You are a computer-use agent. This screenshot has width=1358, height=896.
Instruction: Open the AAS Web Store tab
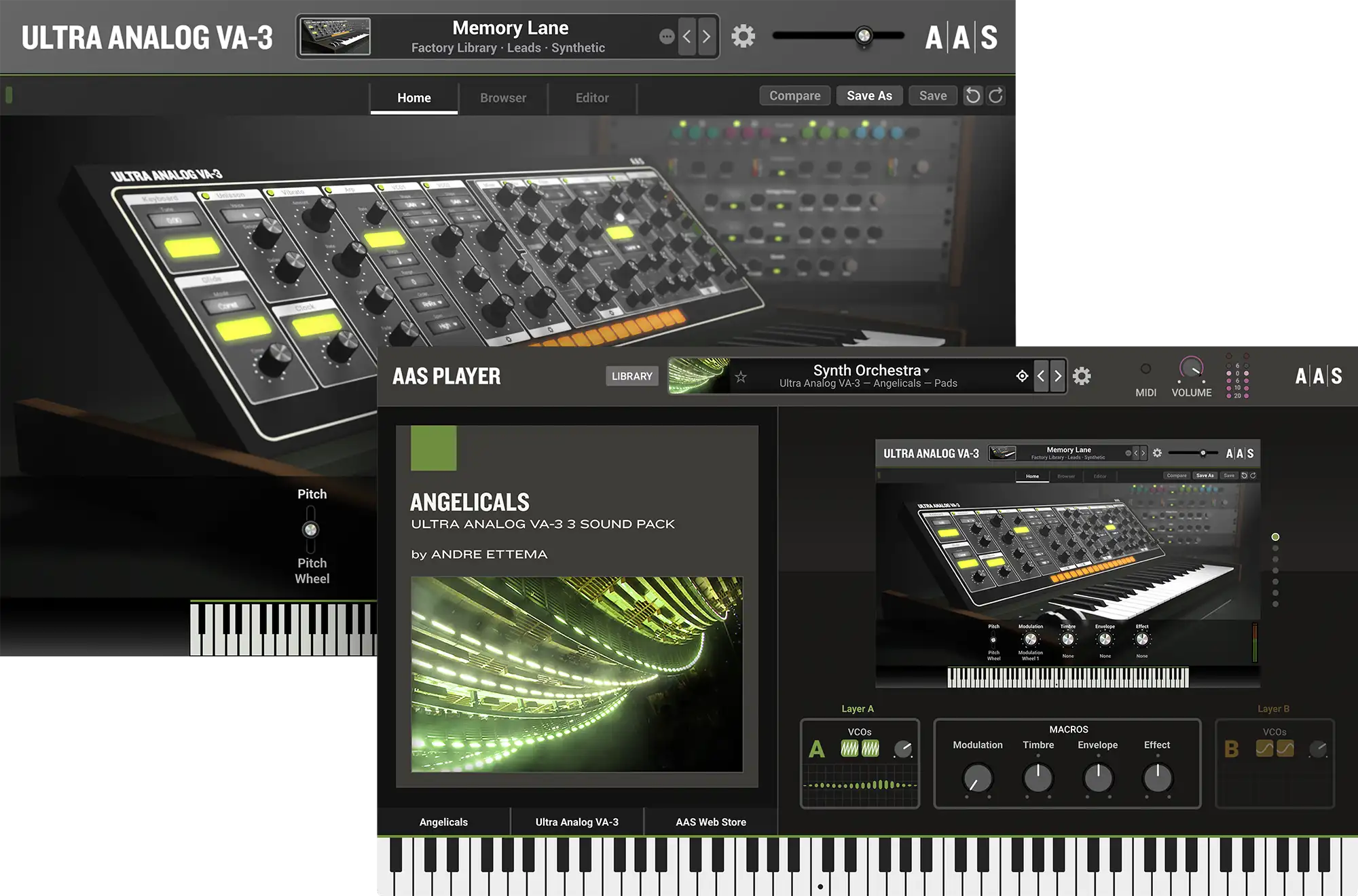[711, 822]
